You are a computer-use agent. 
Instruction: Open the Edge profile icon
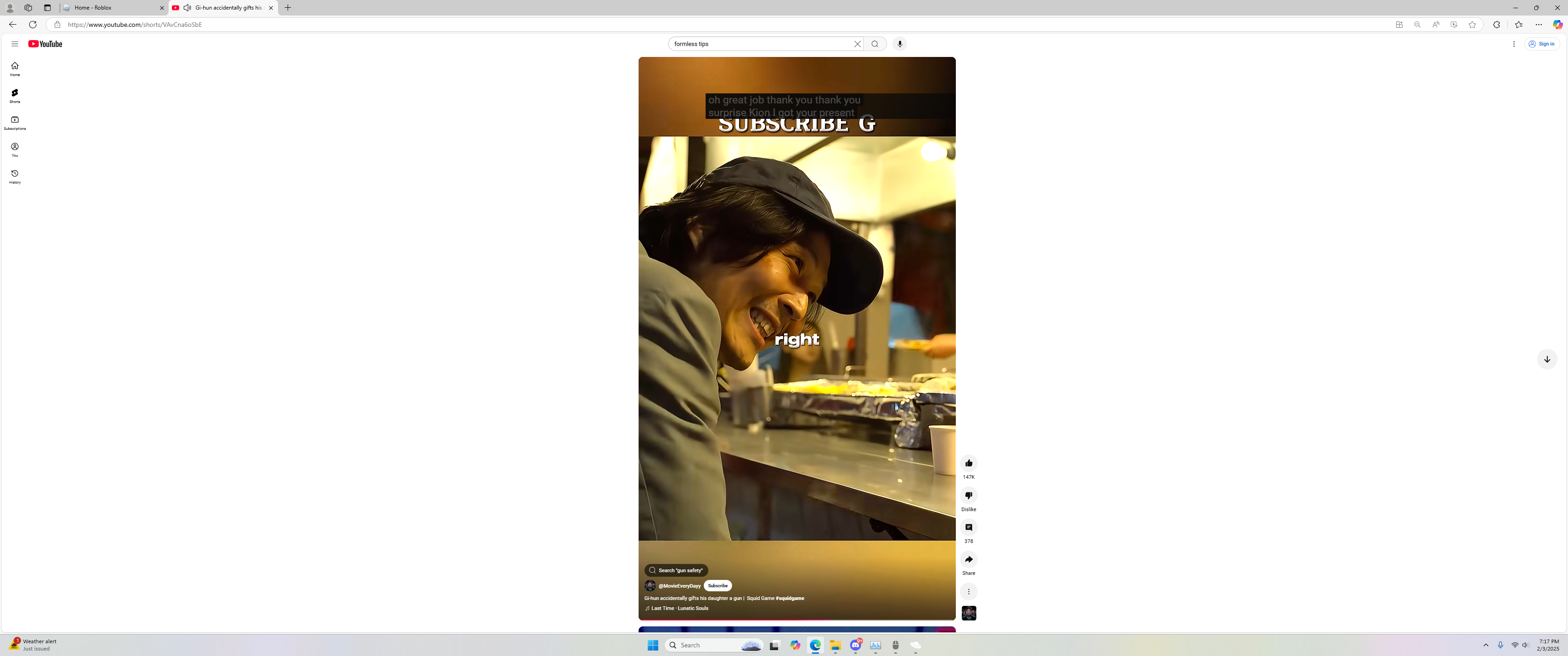tap(10, 8)
